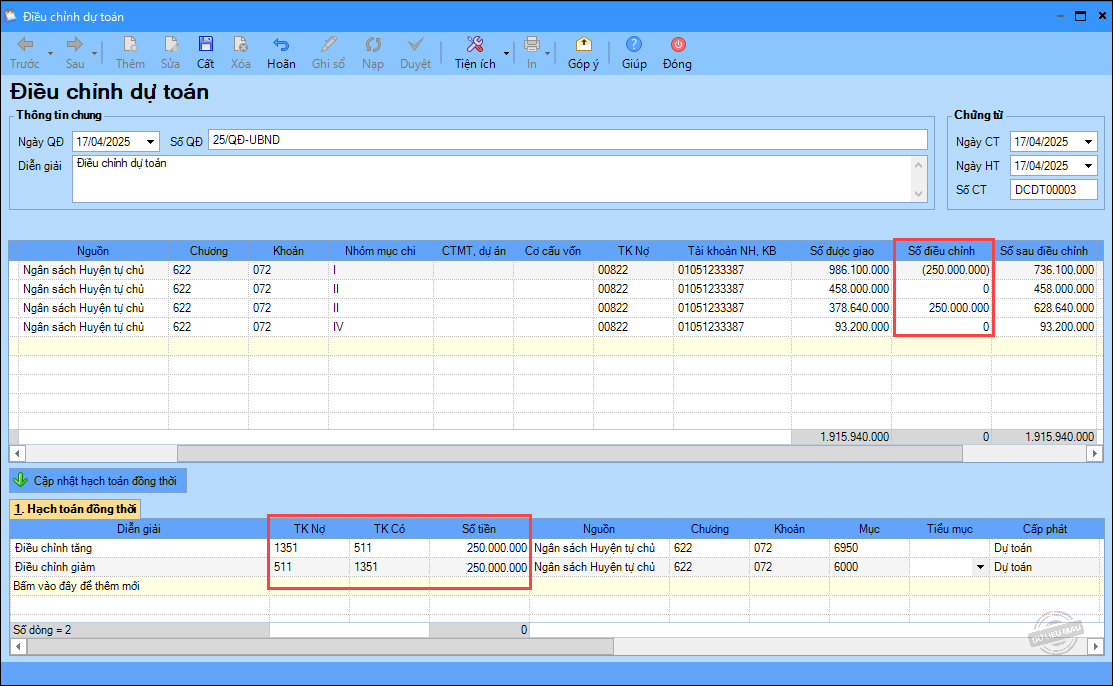The width and height of the screenshot is (1113, 686).
Task: Click the Góp ý feedback icon
Action: click(x=583, y=45)
